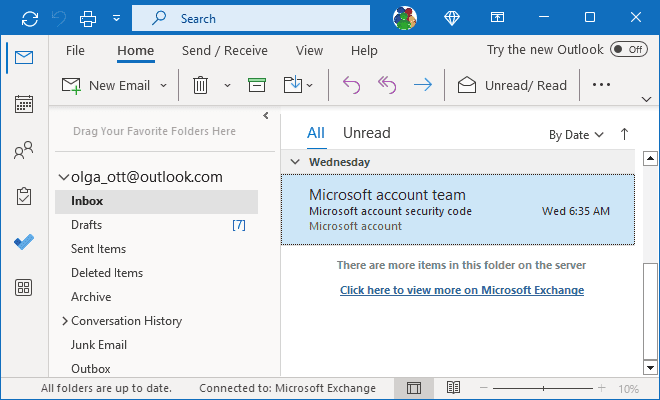660x400 pixels.
Task: Switch to Reading view in status bar
Action: (x=453, y=388)
